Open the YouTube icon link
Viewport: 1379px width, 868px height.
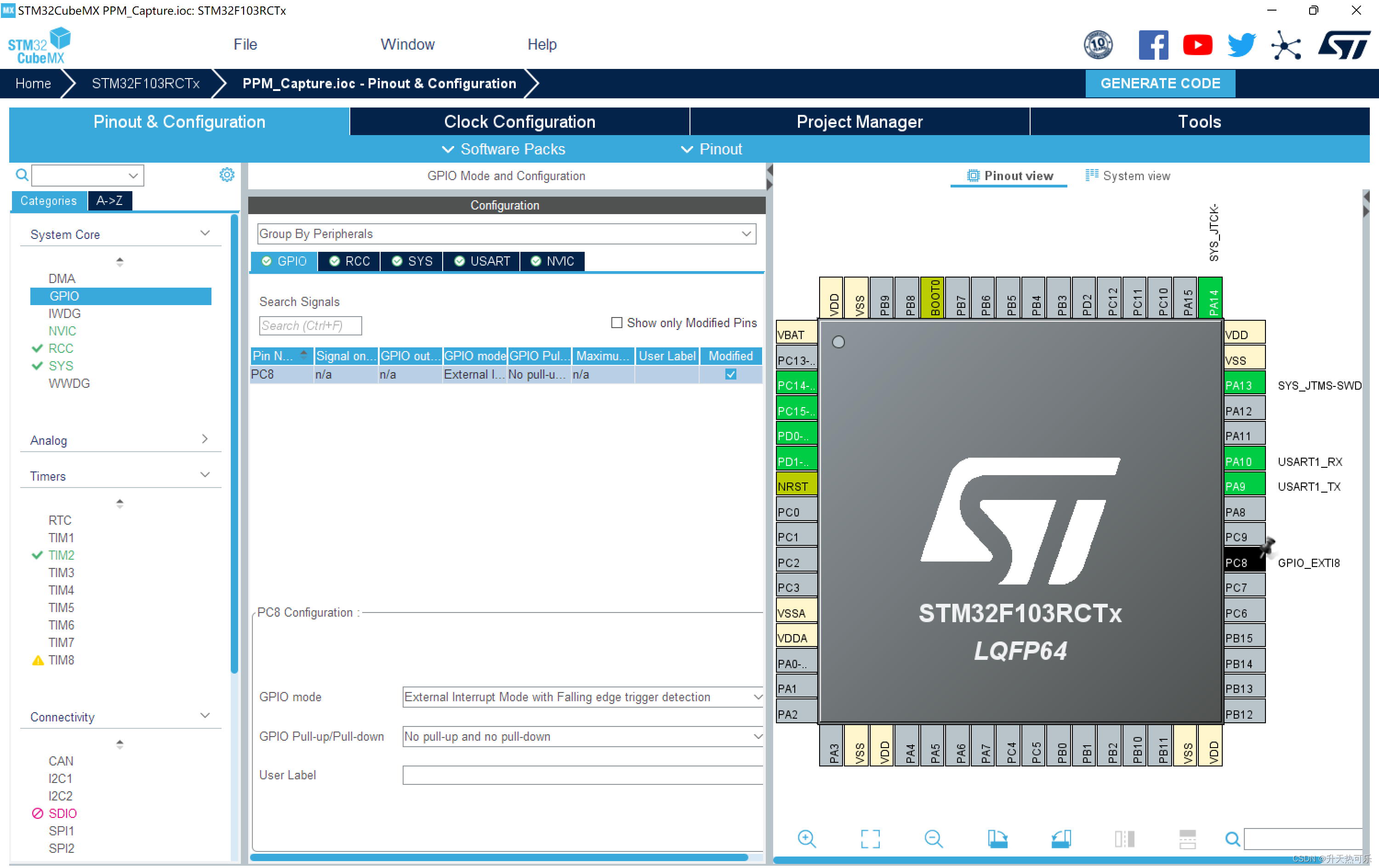pos(1197,45)
